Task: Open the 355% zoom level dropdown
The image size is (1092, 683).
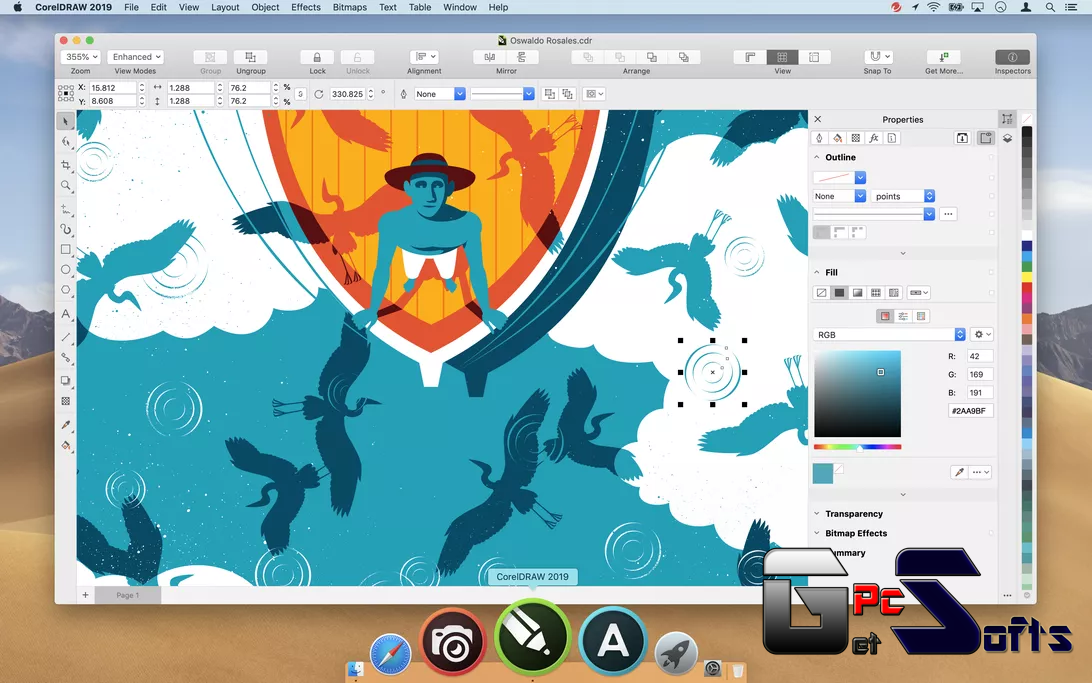Action: (x=81, y=57)
